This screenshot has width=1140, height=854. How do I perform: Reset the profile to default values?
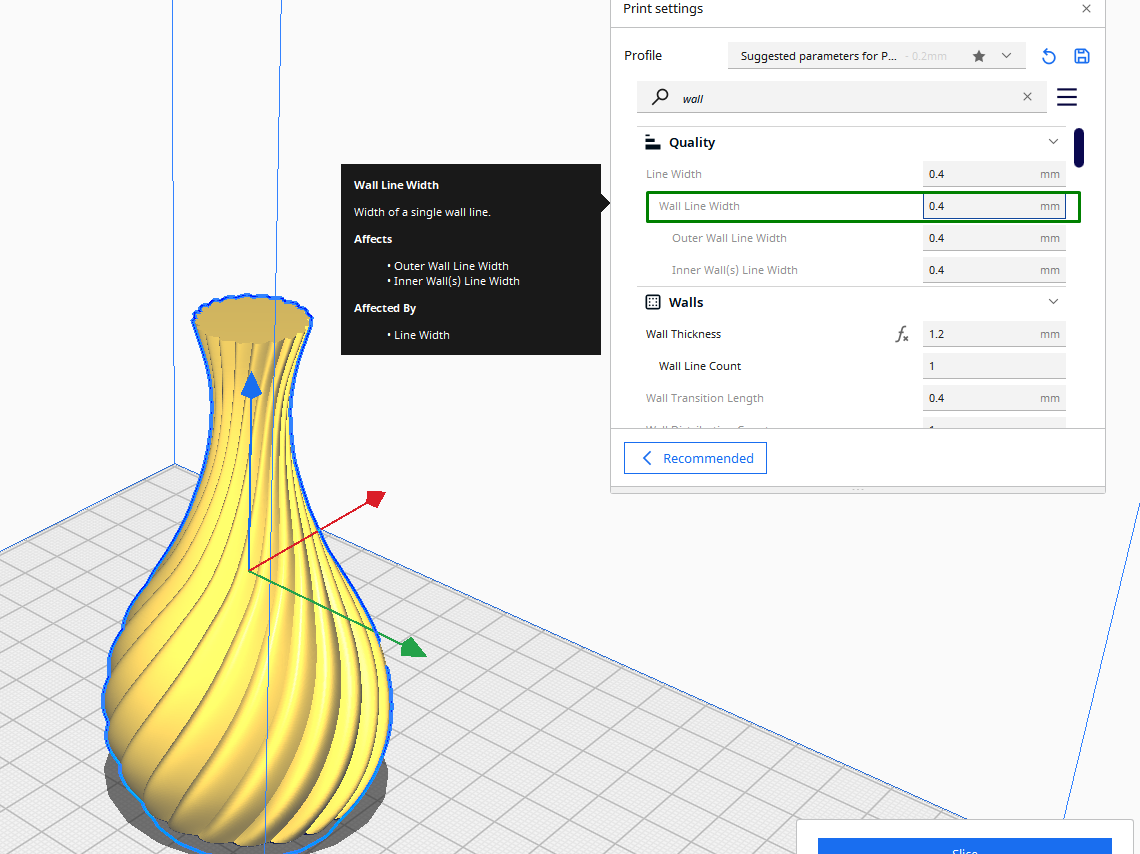[x=1048, y=56]
